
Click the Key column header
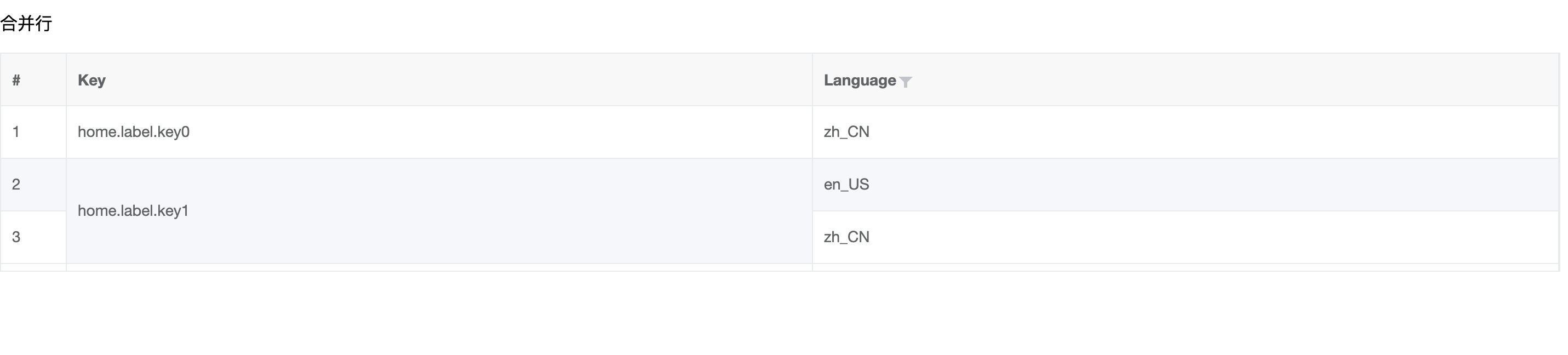(92, 80)
